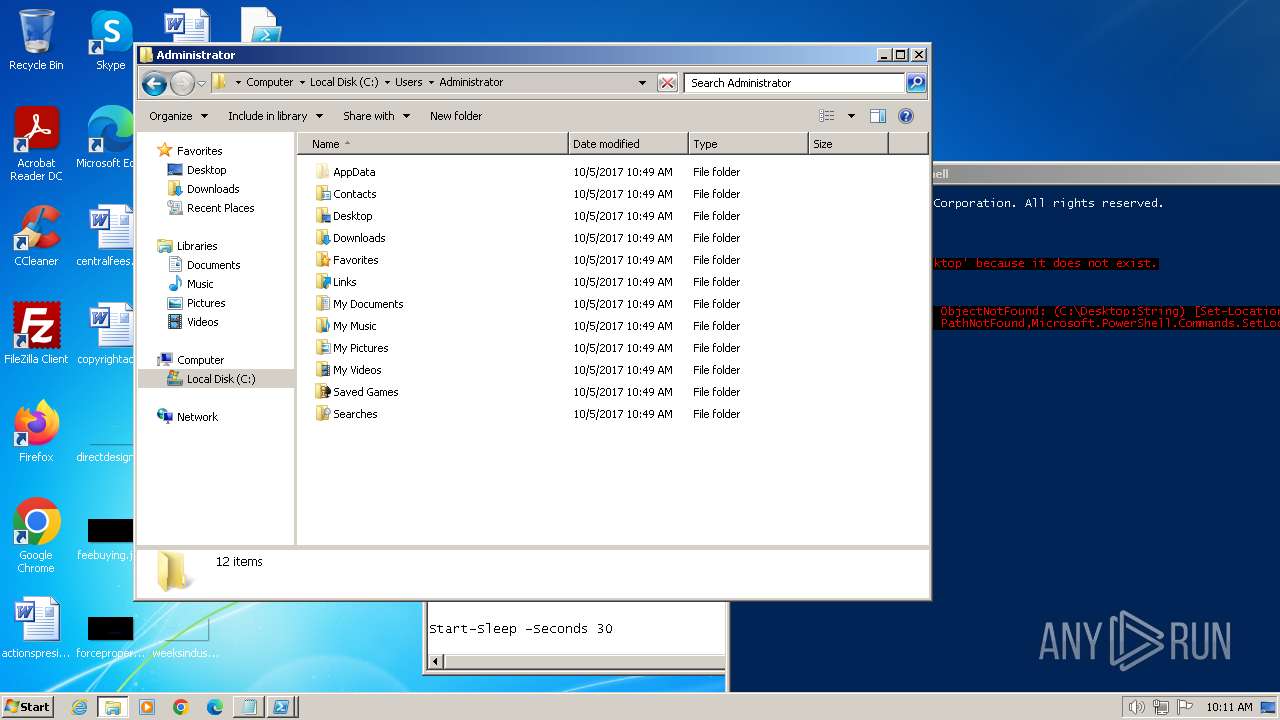This screenshot has width=1280, height=720.
Task: Select the AppData folder icon
Action: (x=323, y=172)
